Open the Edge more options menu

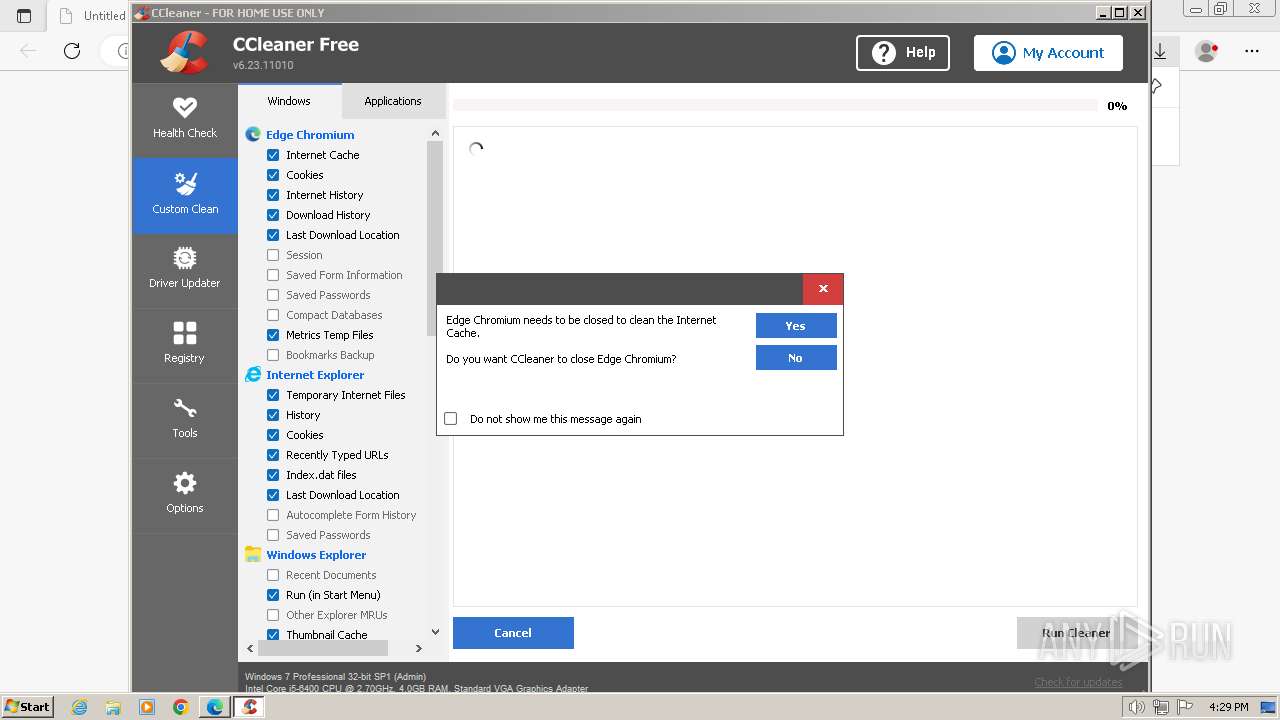click(x=1252, y=51)
